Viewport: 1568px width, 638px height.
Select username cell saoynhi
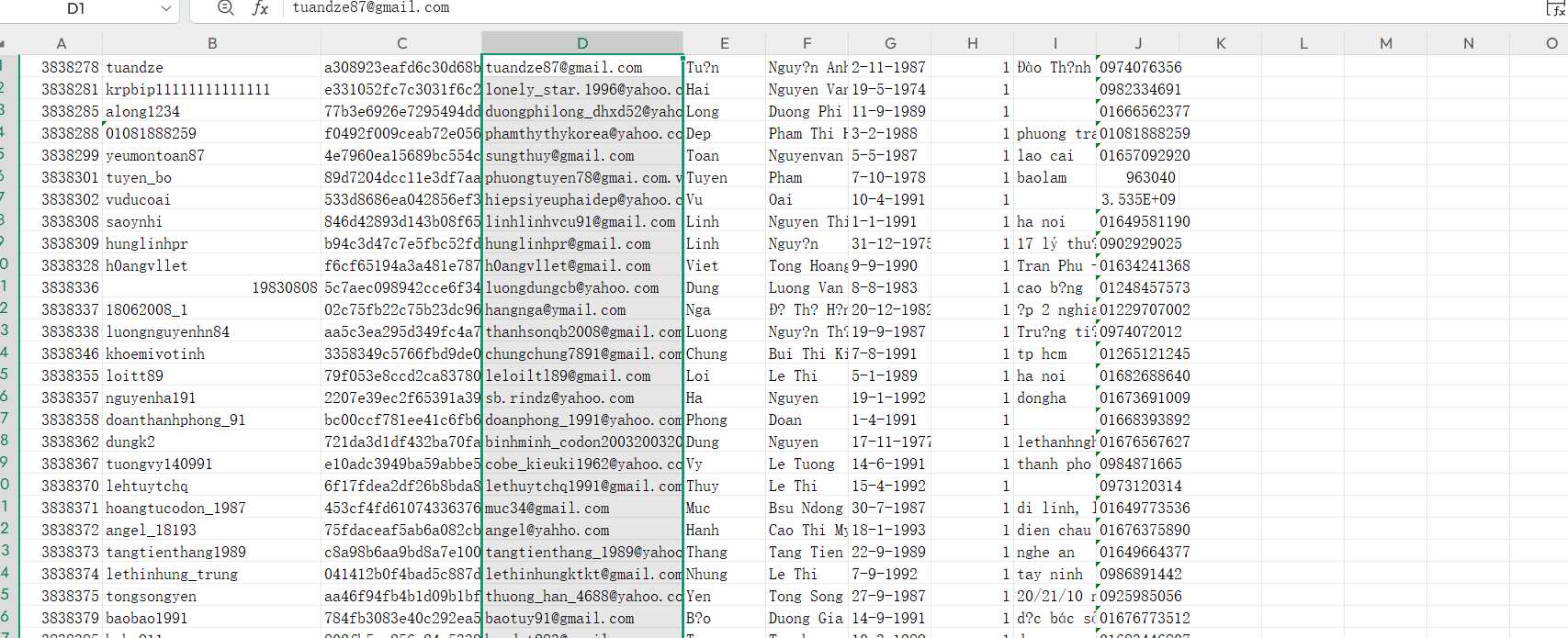click(212, 221)
